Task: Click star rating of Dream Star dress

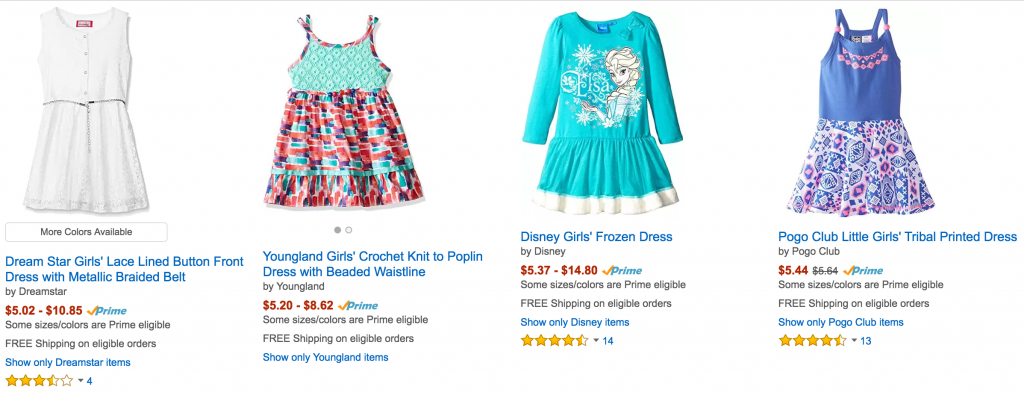Action: [39, 381]
